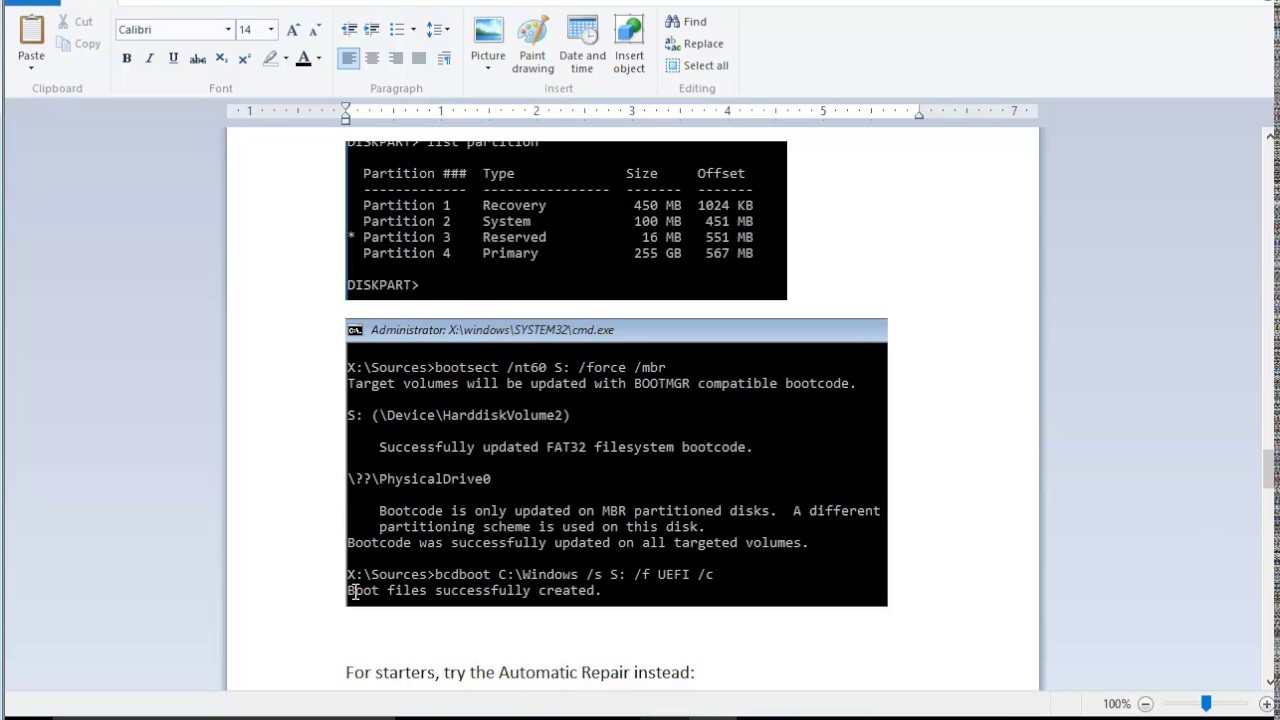1280x720 pixels.
Task: Start a bulleted list
Action: (397, 30)
